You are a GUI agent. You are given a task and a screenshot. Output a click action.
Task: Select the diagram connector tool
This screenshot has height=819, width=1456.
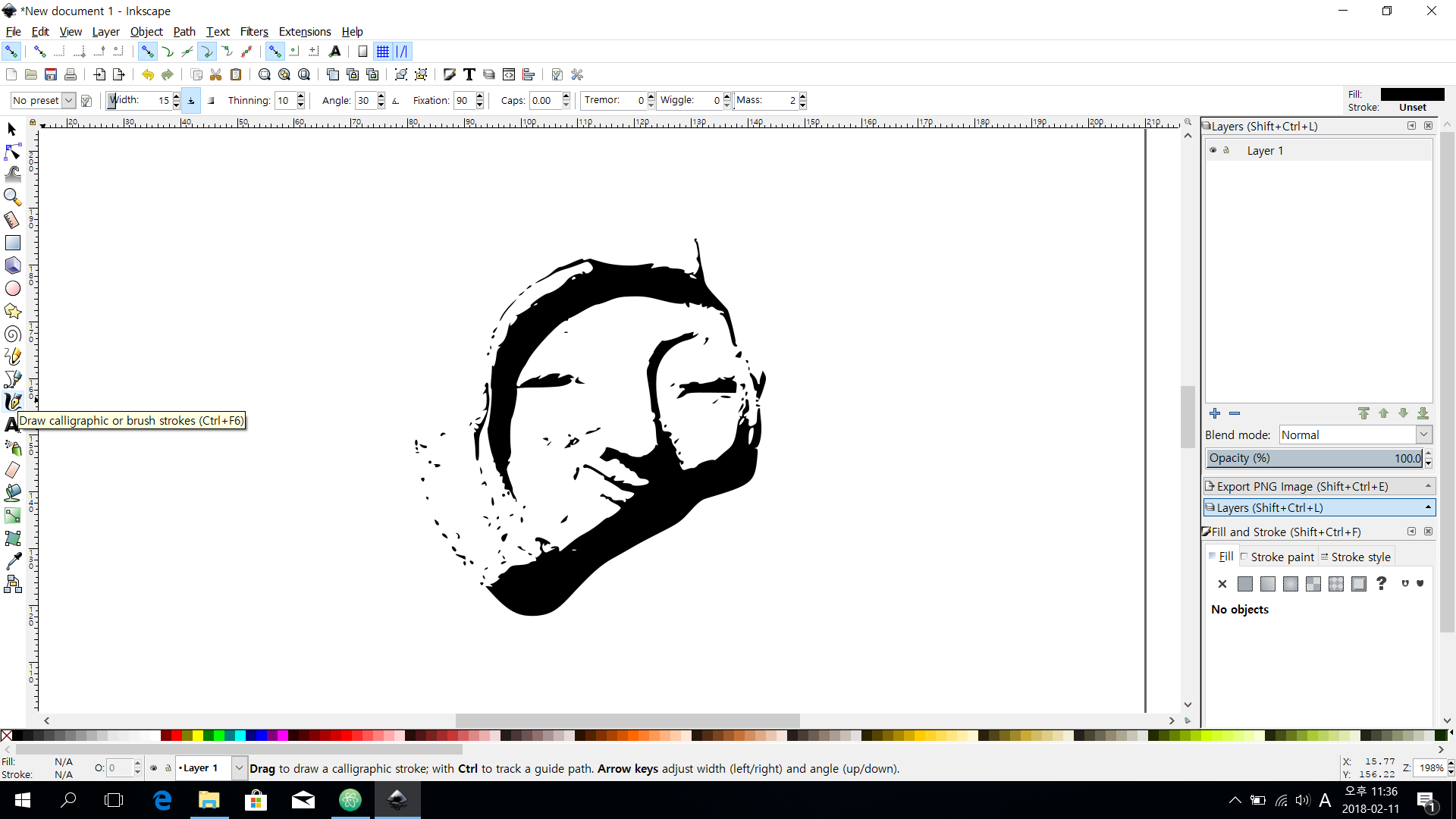pyautogui.click(x=12, y=584)
